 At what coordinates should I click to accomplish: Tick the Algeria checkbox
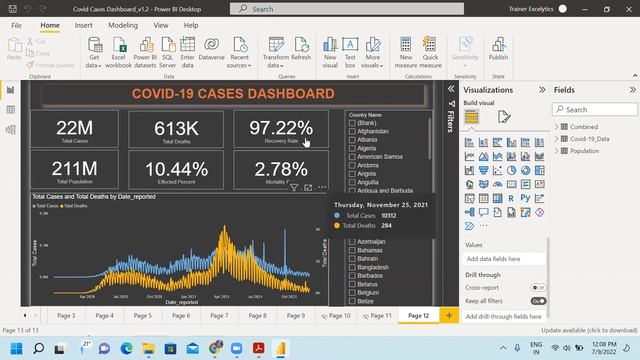tap(352, 148)
